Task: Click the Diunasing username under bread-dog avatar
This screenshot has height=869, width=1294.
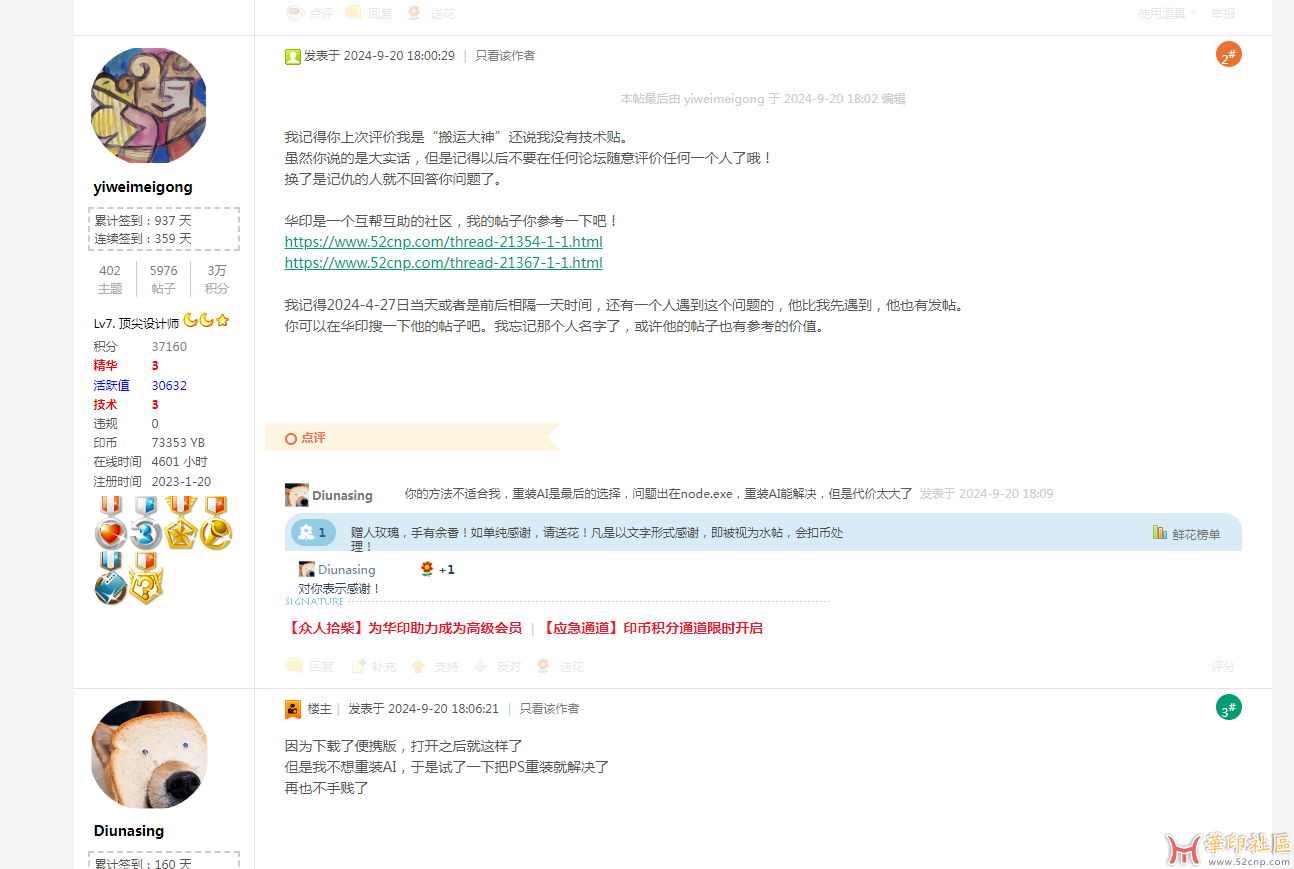Action: [x=129, y=831]
